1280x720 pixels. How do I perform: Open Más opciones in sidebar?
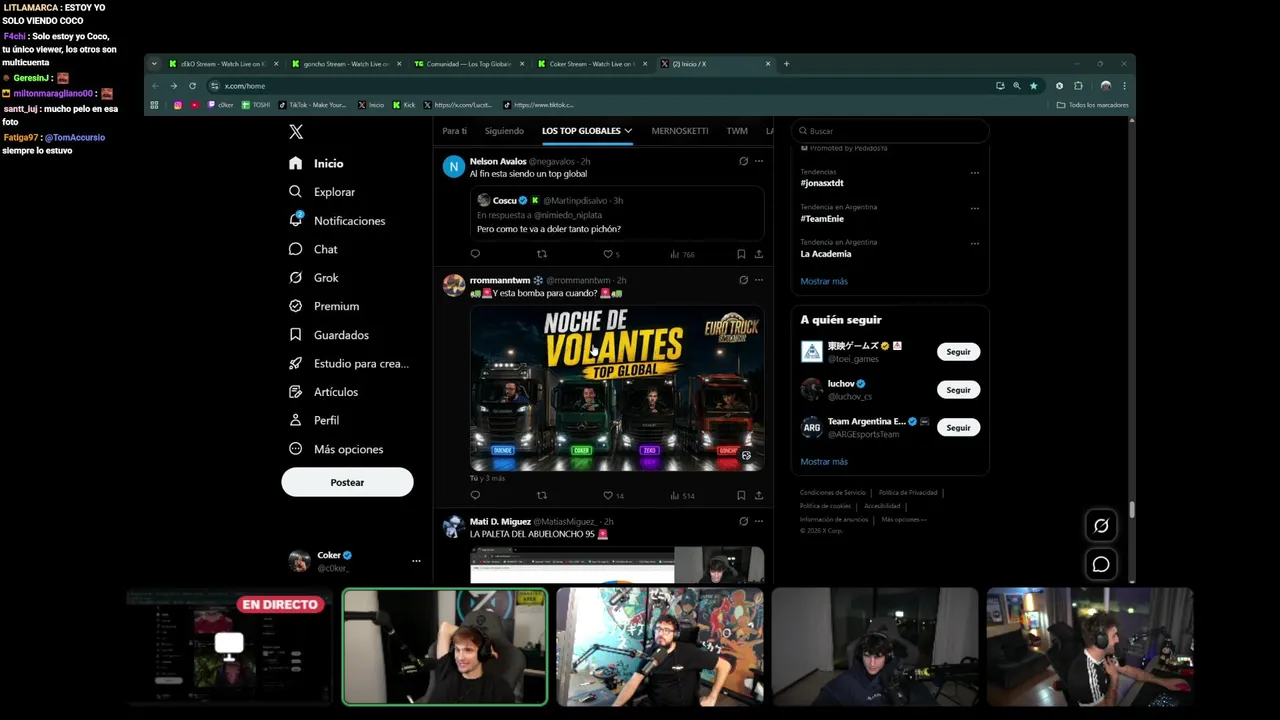pos(336,449)
